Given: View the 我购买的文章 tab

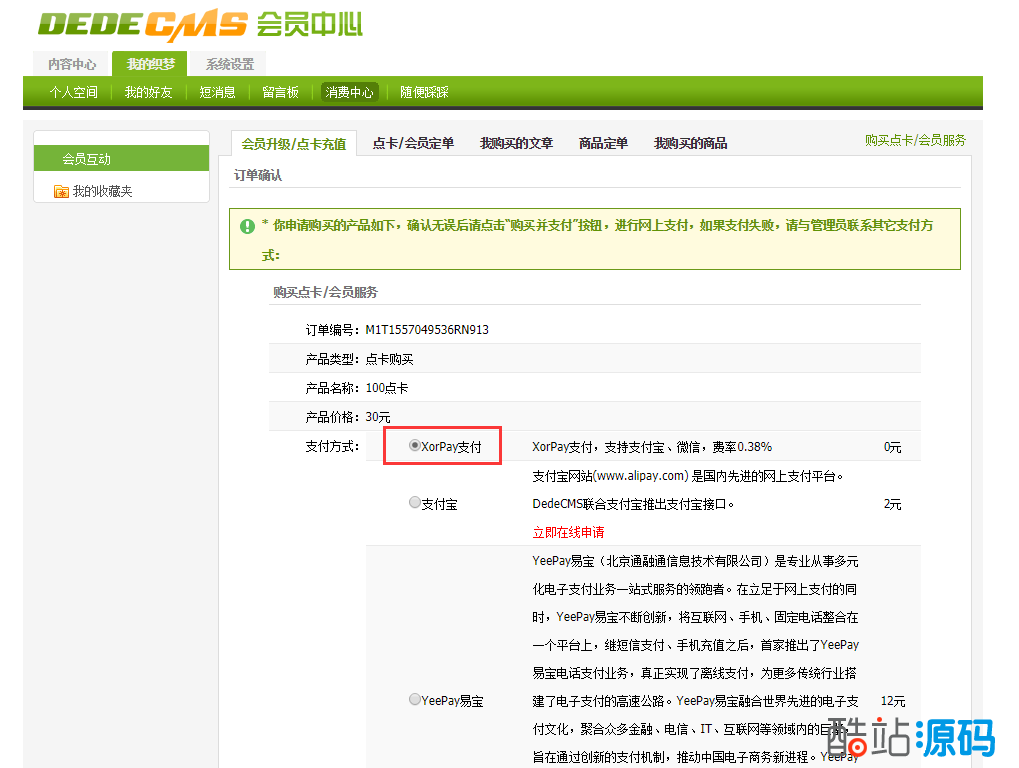Looking at the screenshot, I should point(516,143).
